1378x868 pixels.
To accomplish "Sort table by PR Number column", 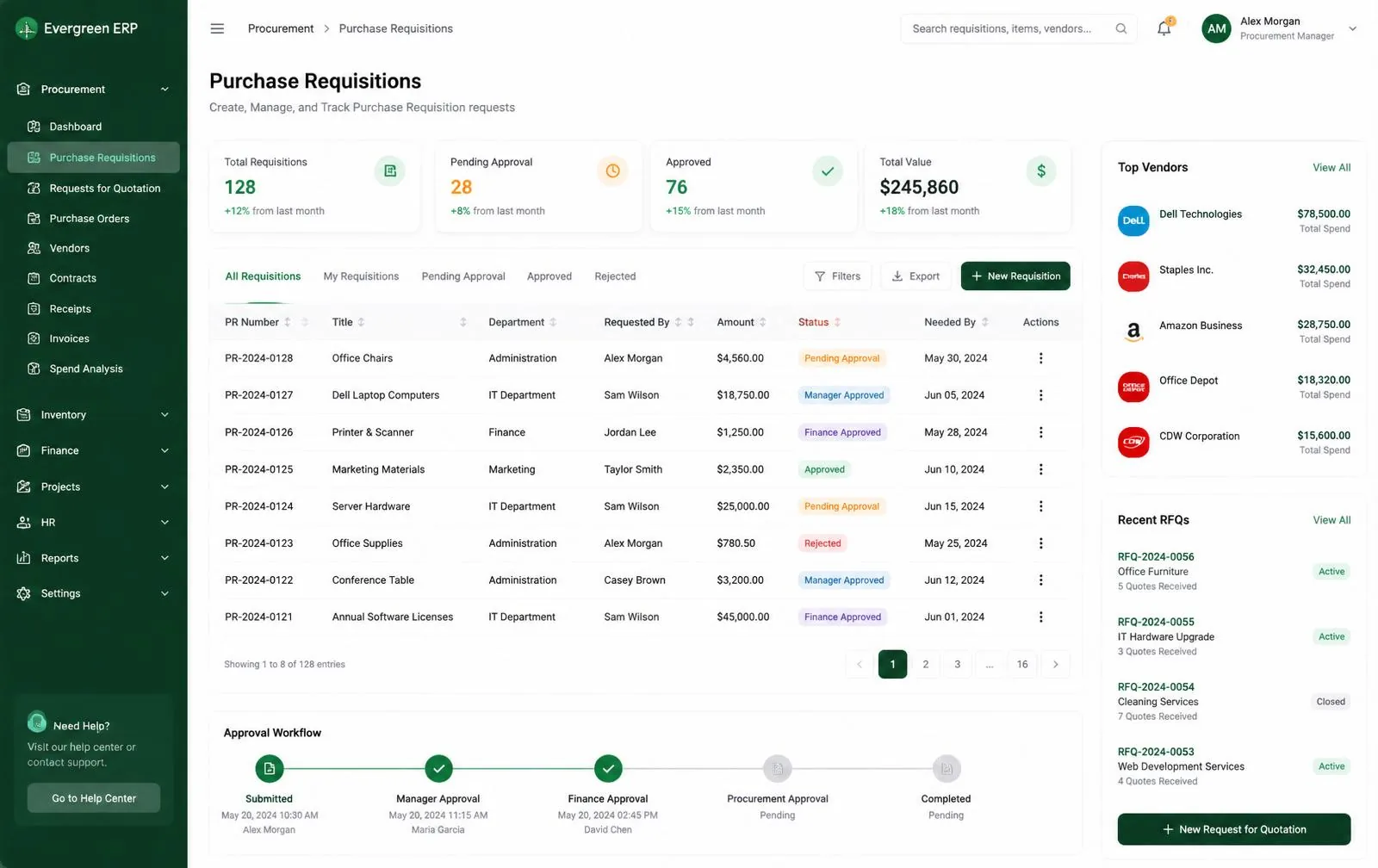I will [x=258, y=322].
